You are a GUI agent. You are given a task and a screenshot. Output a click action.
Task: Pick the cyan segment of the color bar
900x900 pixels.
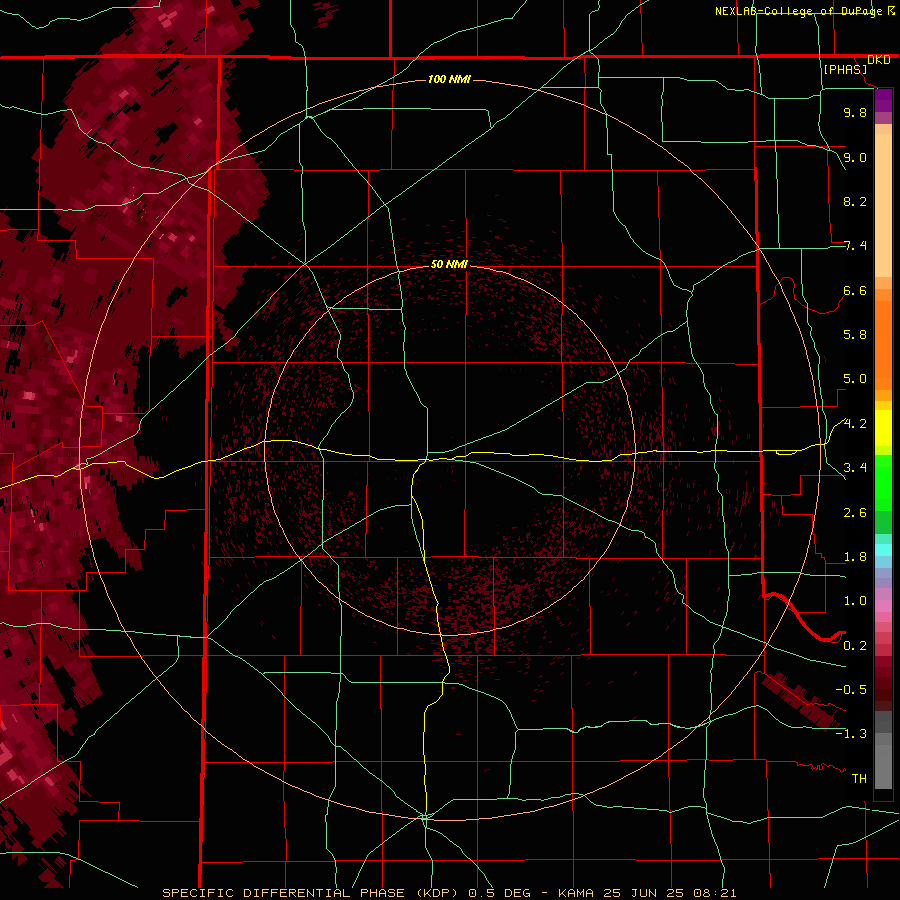[x=883, y=550]
